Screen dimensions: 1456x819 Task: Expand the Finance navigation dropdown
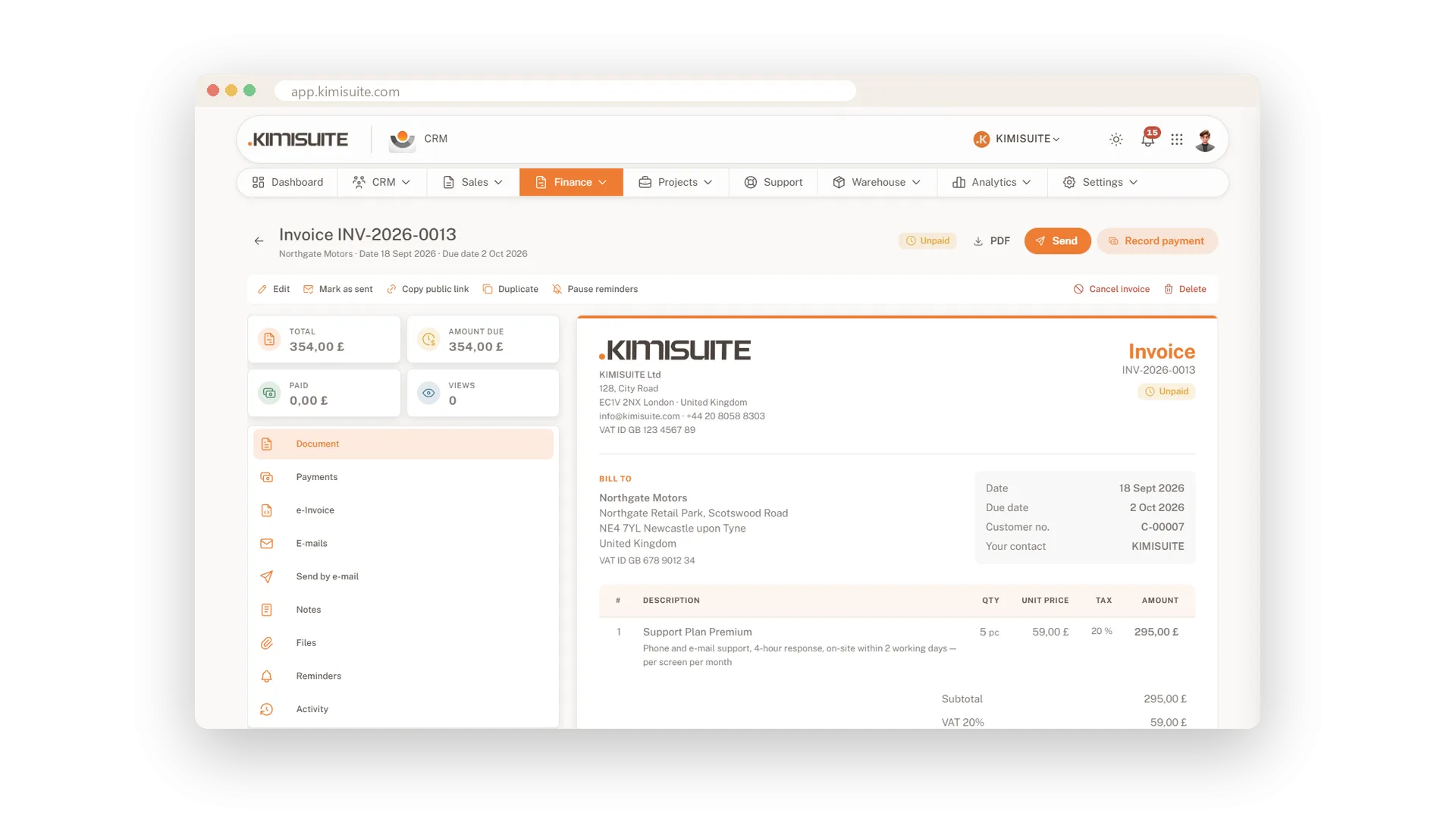(x=571, y=183)
